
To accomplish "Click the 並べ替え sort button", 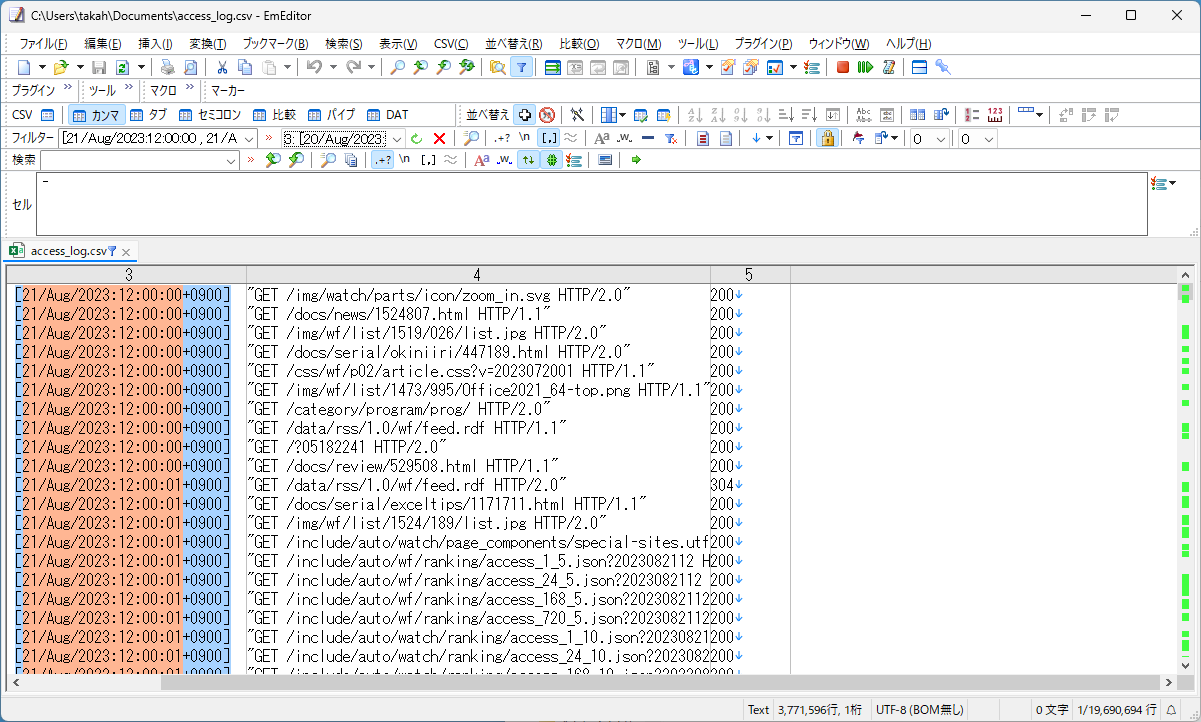I will (487, 115).
